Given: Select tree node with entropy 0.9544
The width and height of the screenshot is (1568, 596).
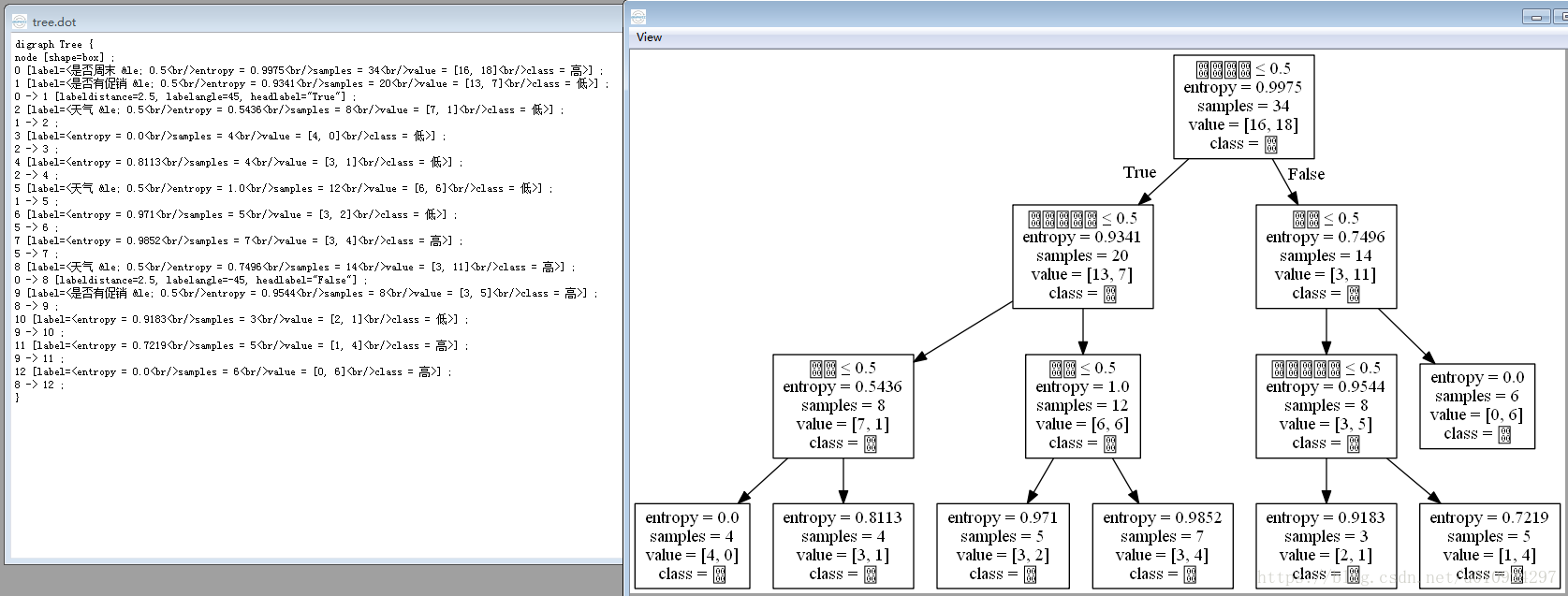Looking at the screenshot, I should point(1326,406).
